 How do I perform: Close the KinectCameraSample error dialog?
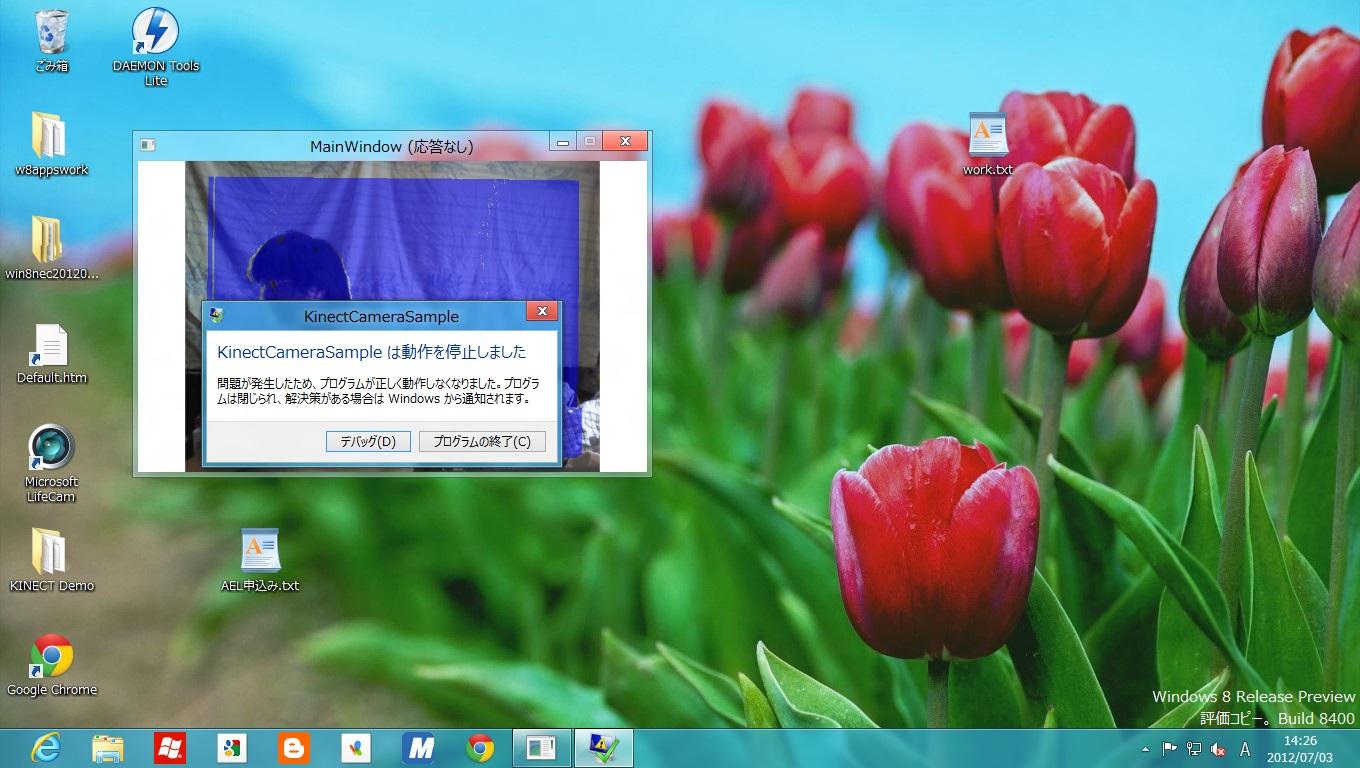[x=542, y=312]
